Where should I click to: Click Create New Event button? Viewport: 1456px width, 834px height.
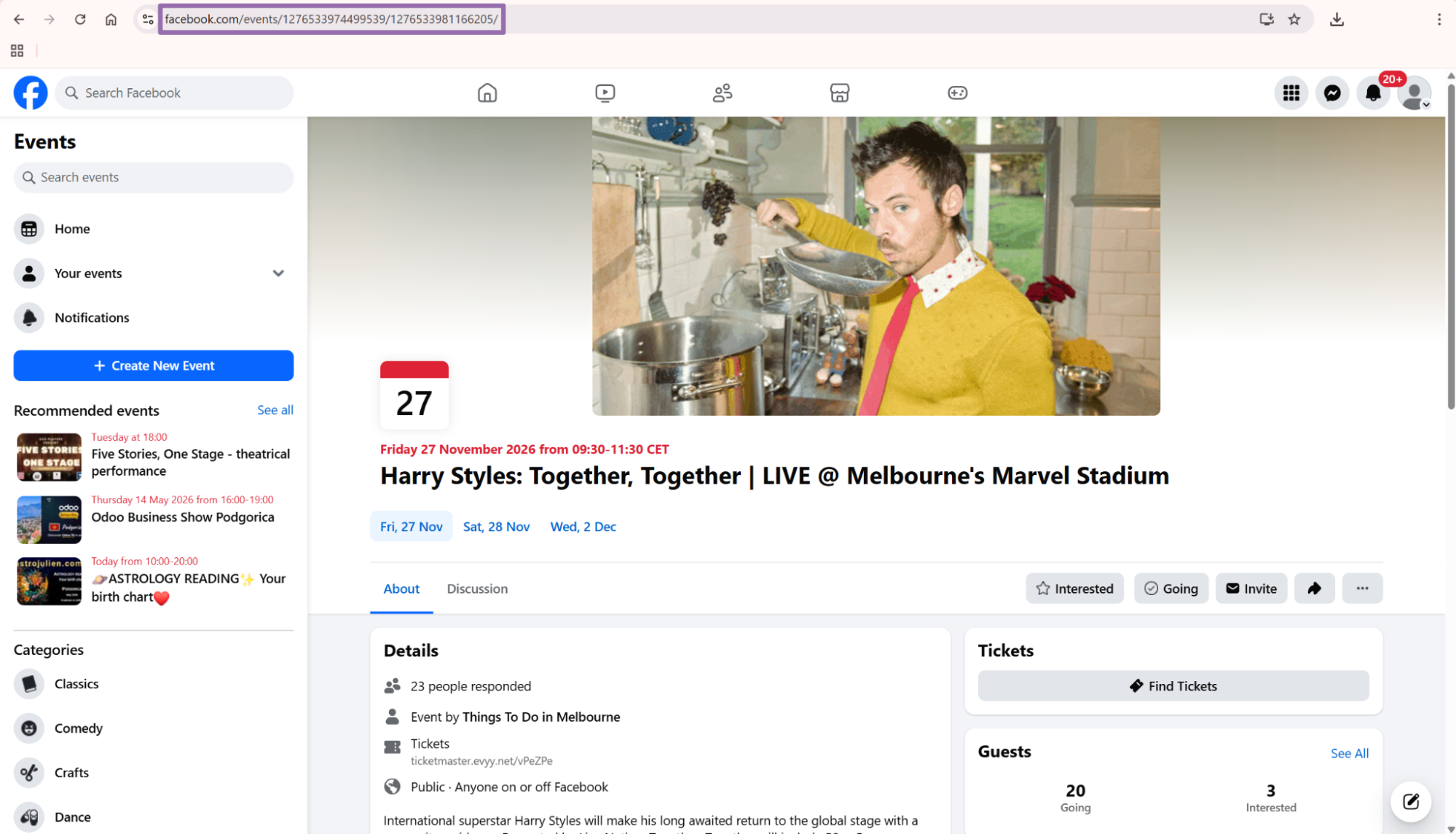point(154,366)
